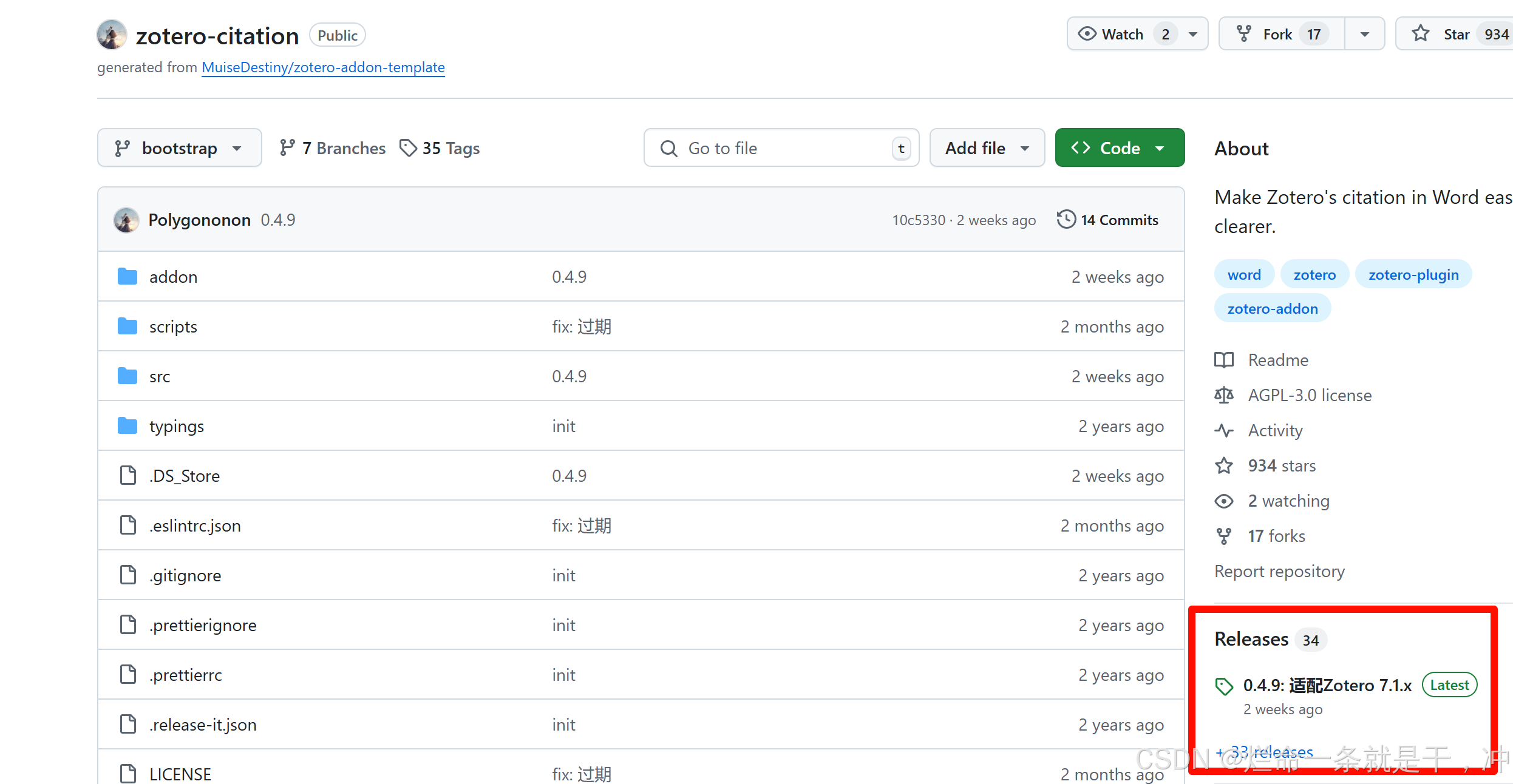Open the .eslintrc.json file
This screenshot has height=784, width=1513.
pyautogui.click(x=195, y=525)
